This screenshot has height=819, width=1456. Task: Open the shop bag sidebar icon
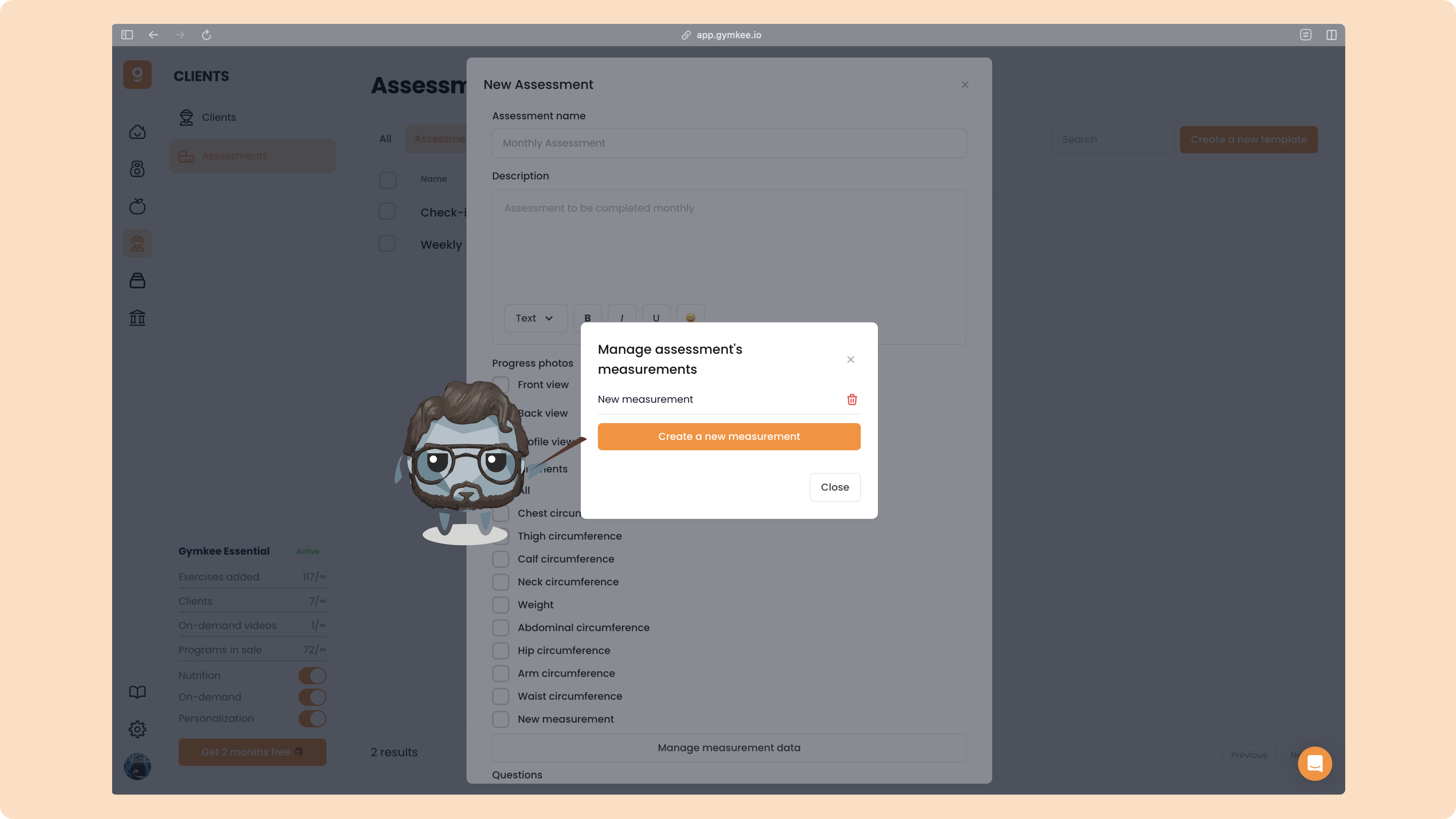coord(137,280)
